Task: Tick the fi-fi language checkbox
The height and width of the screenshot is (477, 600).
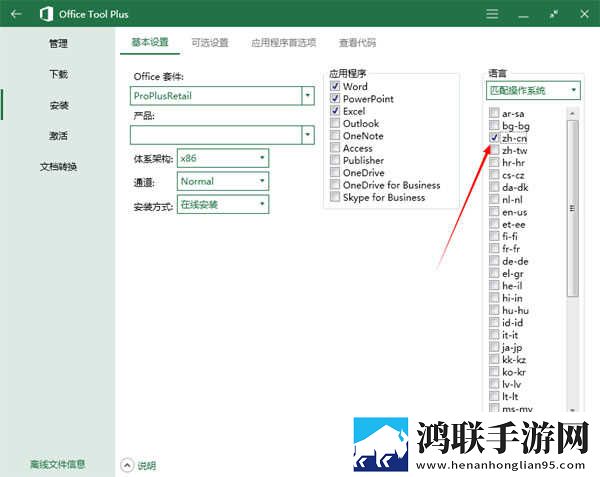Action: tap(494, 236)
